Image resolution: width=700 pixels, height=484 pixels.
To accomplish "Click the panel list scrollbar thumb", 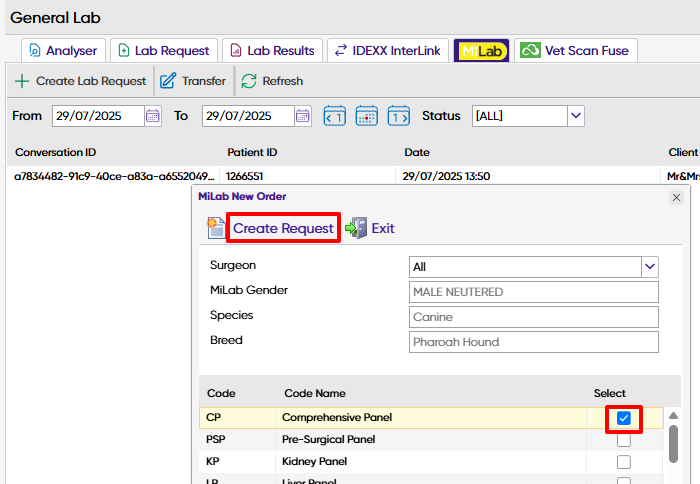I will click(x=674, y=444).
